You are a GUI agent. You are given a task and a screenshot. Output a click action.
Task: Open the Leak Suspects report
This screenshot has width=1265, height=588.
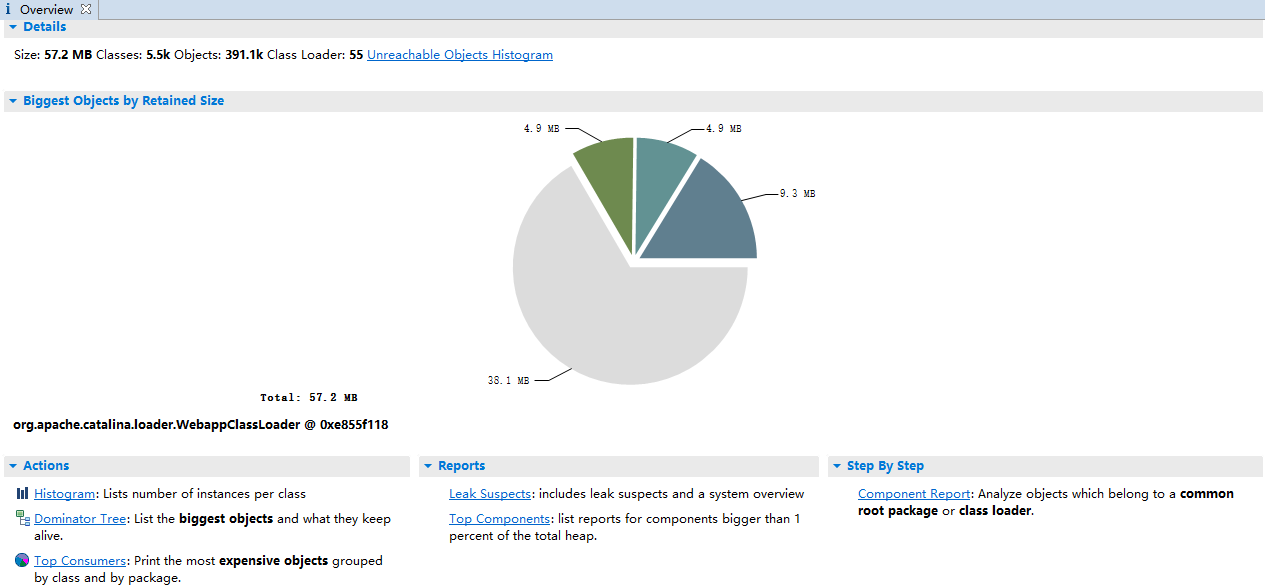point(490,494)
